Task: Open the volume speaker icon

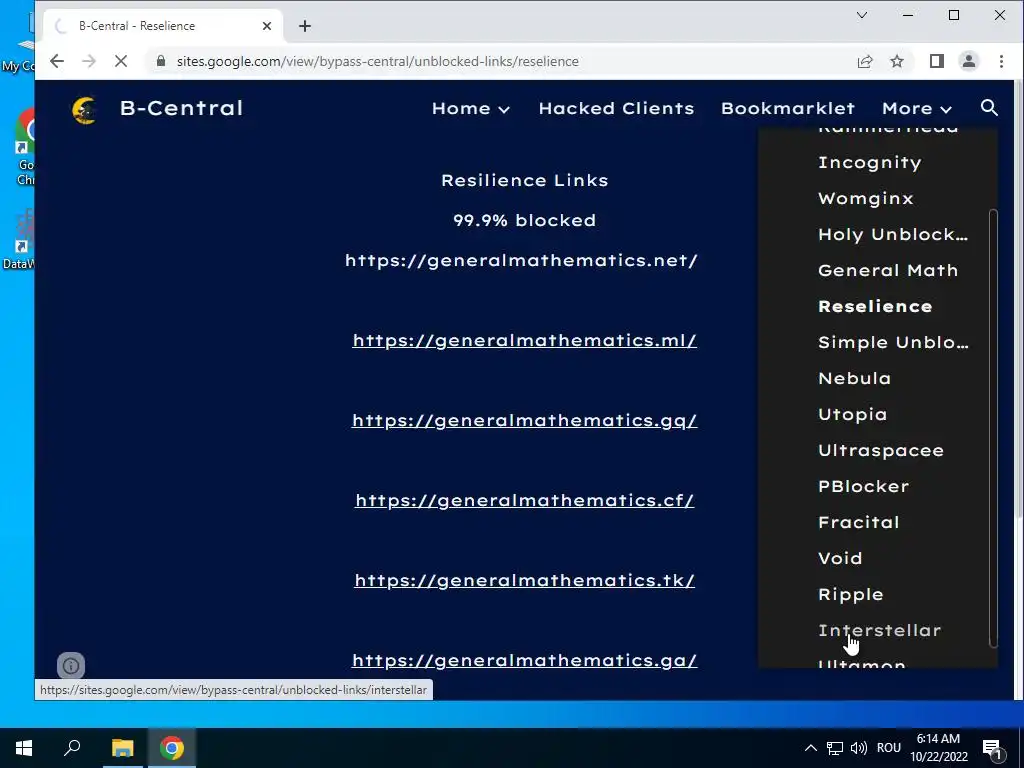Action: (859, 748)
